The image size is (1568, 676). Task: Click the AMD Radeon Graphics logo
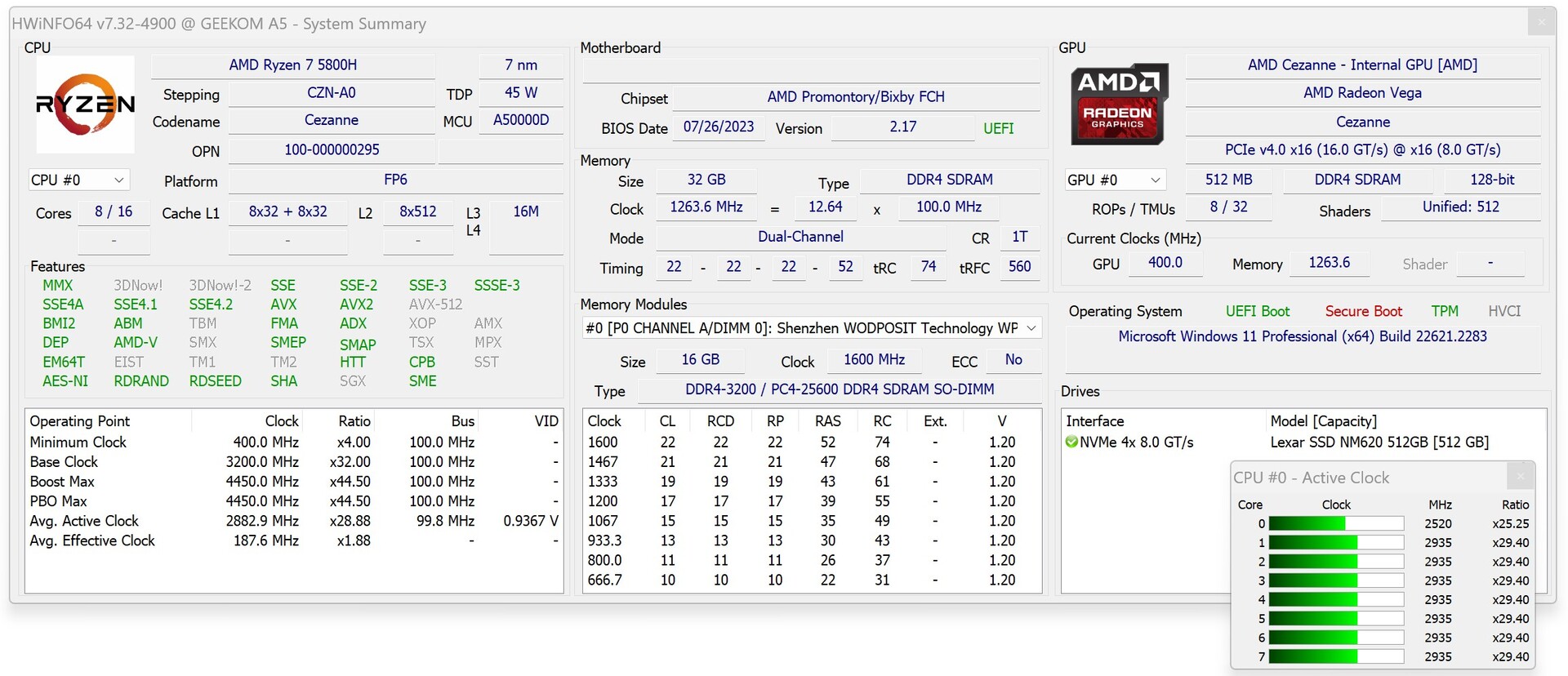click(x=1119, y=104)
